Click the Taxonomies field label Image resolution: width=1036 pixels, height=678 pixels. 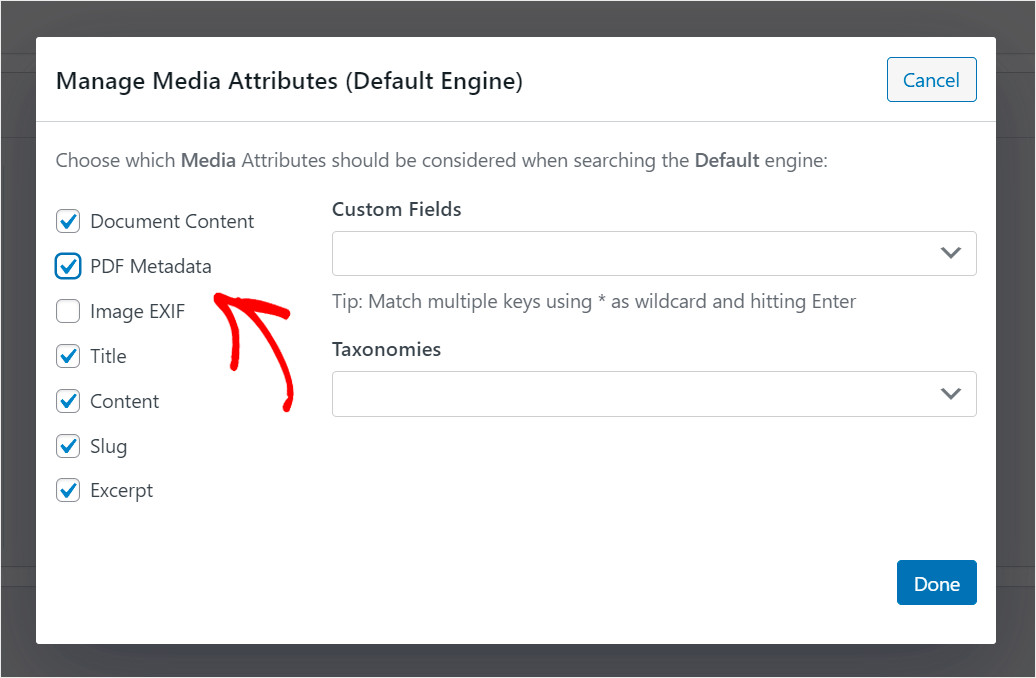click(x=386, y=349)
